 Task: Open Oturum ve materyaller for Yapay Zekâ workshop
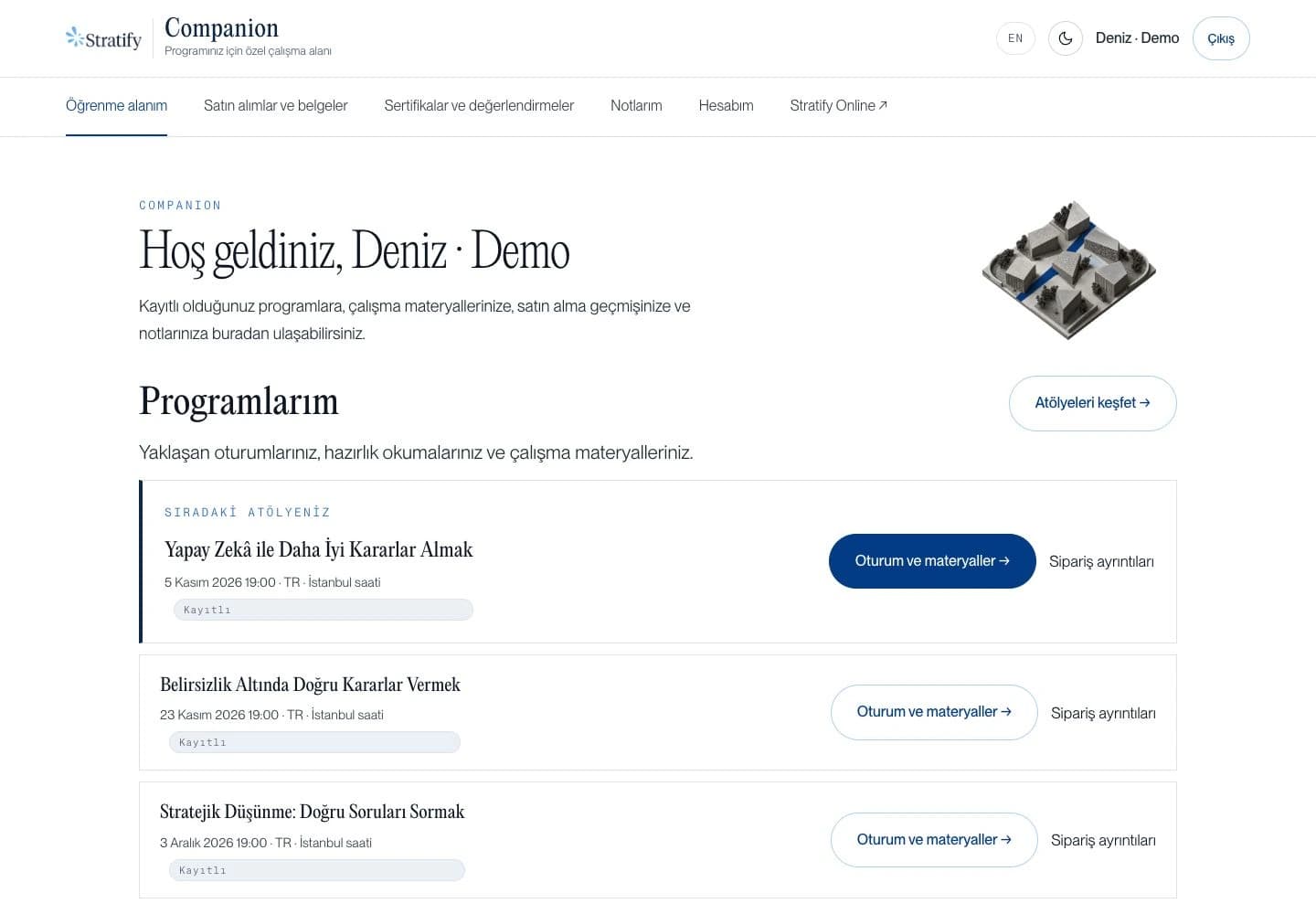(932, 561)
